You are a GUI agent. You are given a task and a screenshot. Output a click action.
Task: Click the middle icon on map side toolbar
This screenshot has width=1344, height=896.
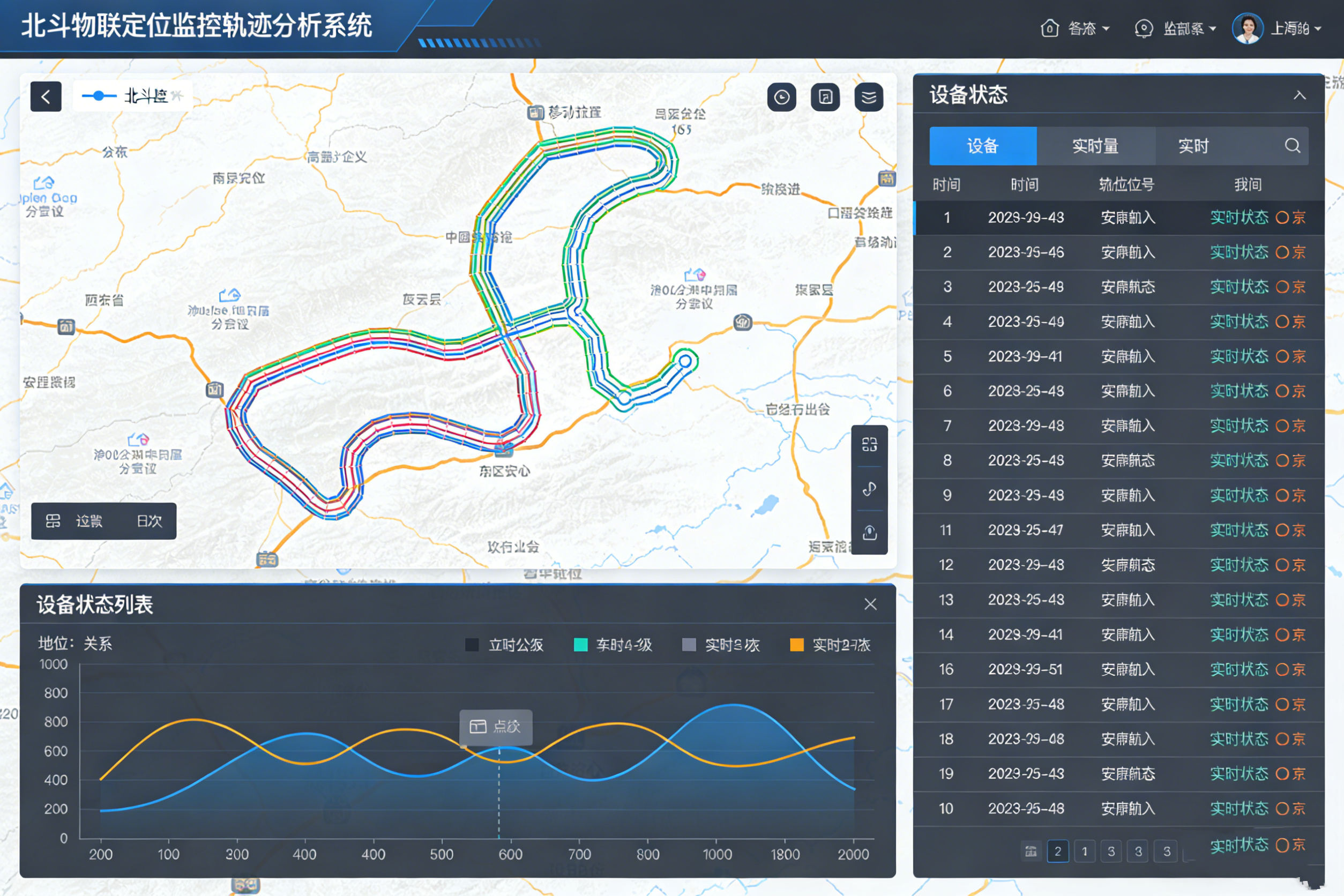pos(869,489)
